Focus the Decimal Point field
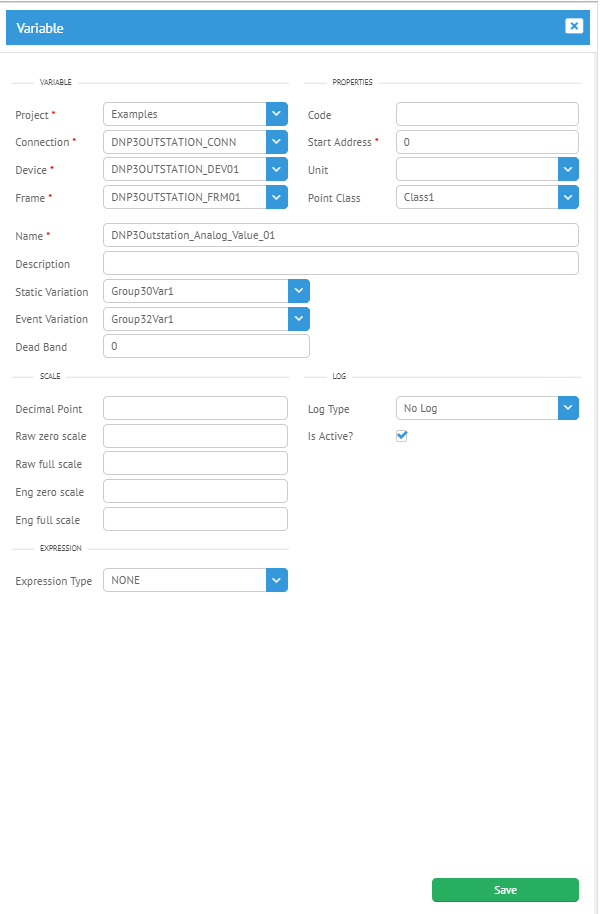The height and width of the screenshot is (914, 600). click(x=195, y=408)
